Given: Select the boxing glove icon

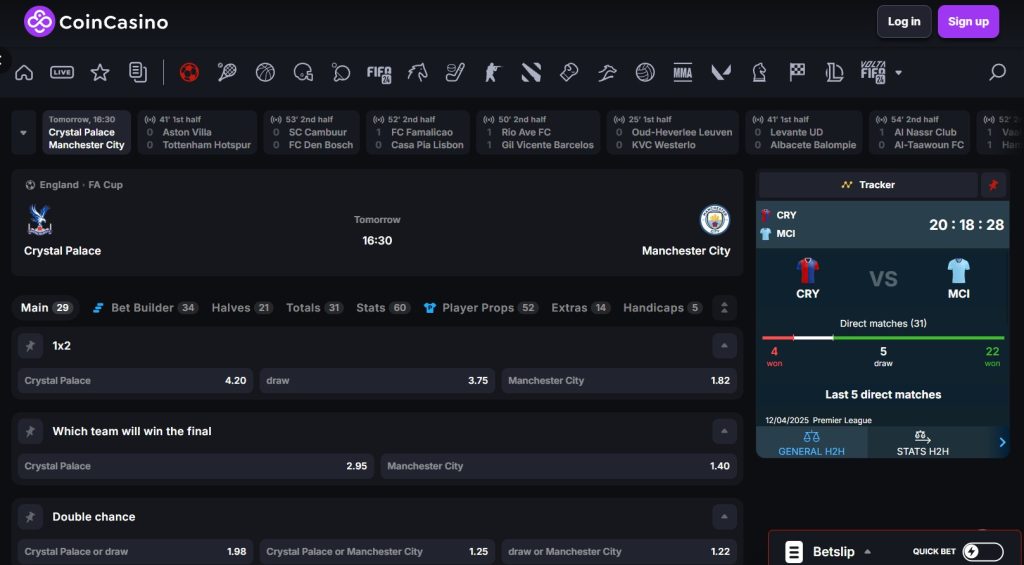Looking at the screenshot, I should tap(569, 73).
